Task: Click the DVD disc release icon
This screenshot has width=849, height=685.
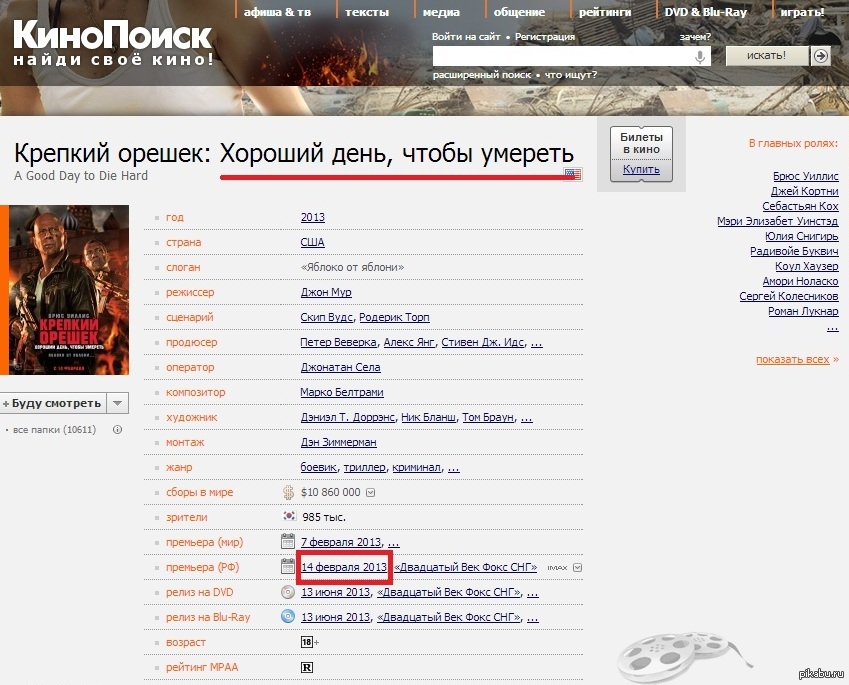Action: point(288,592)
